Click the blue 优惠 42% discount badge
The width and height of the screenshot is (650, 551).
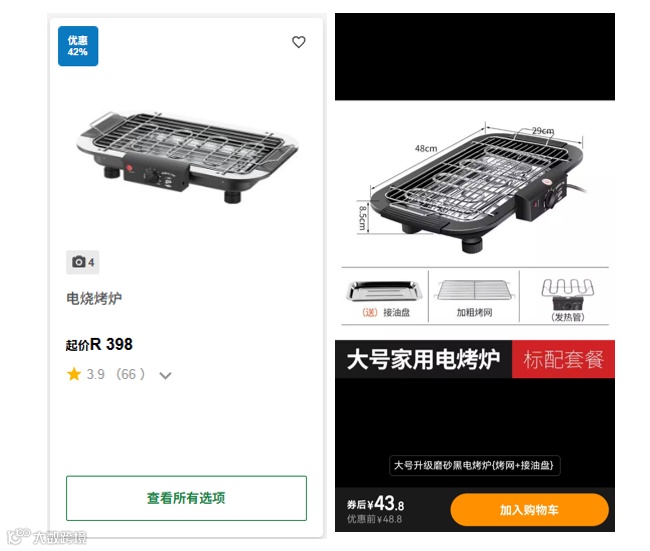[78, 46]
